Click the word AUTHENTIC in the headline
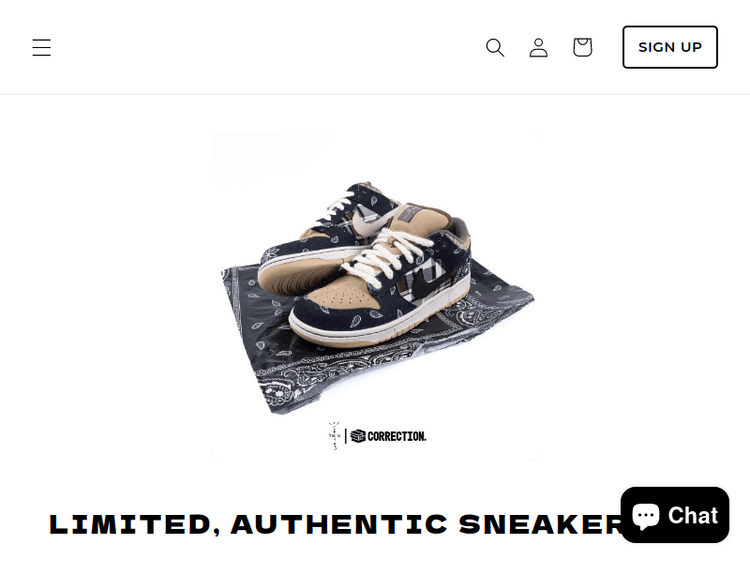 pyautogui.click(x=339, y=524)
